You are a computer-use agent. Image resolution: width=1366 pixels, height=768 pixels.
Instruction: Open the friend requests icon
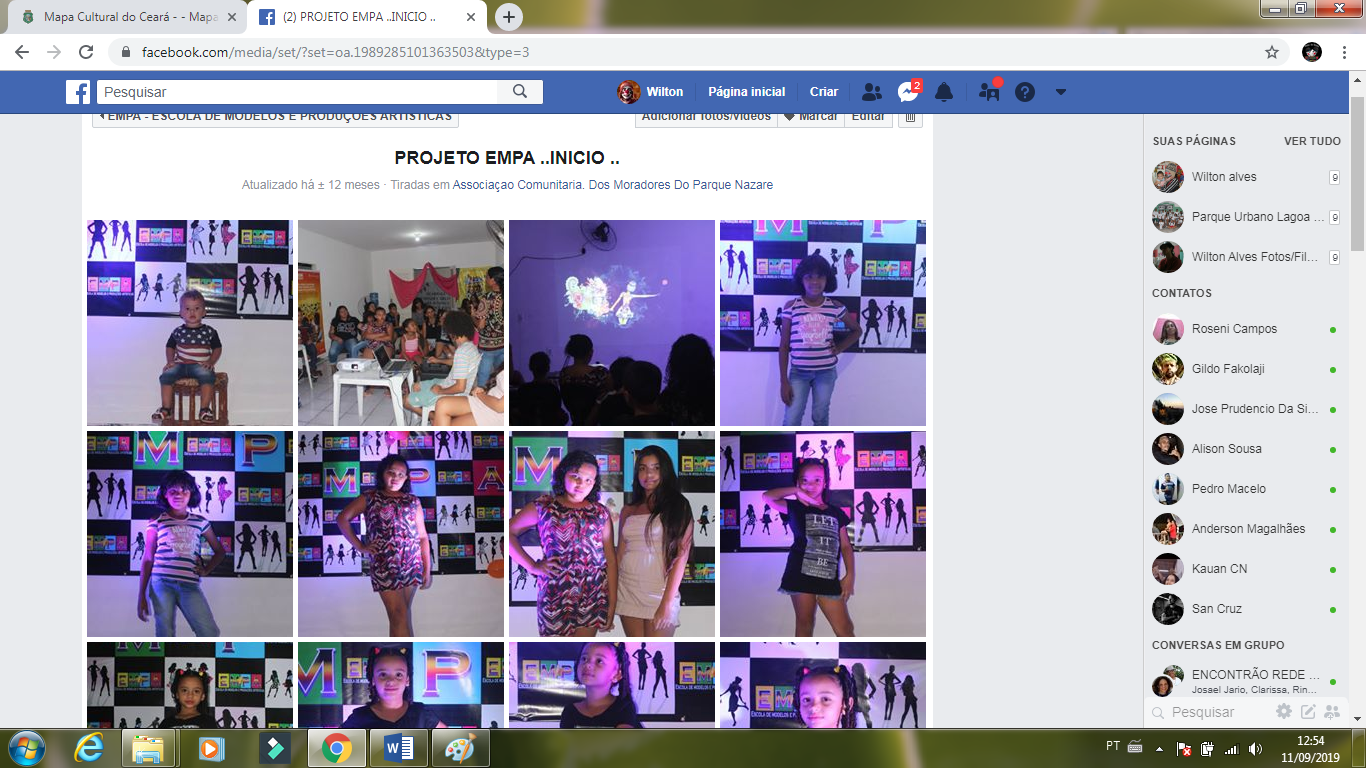(871, 92)
